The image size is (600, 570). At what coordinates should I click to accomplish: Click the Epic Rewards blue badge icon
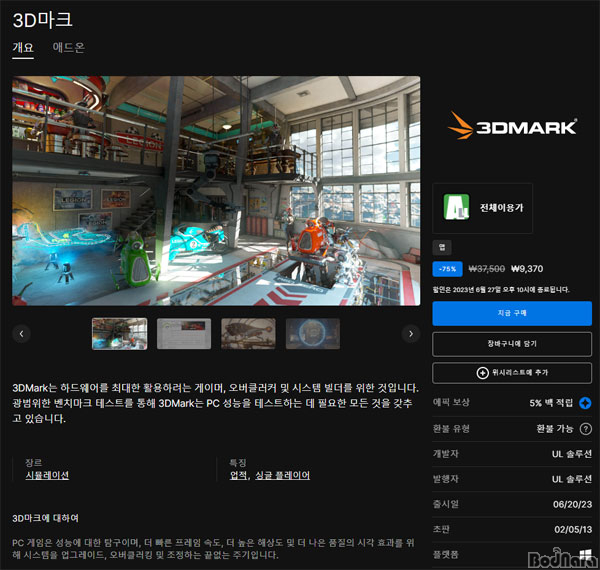[585, 403]
